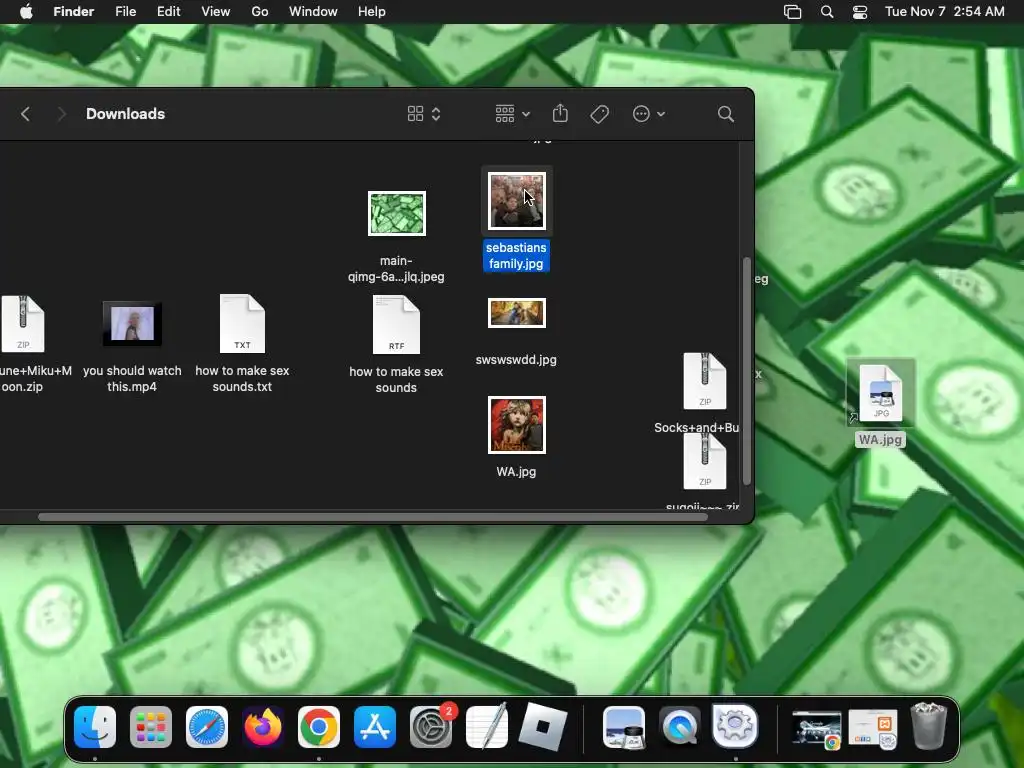Open the View menu
This screenshot has height=768, width=1024.
click(x=216, y=12)
